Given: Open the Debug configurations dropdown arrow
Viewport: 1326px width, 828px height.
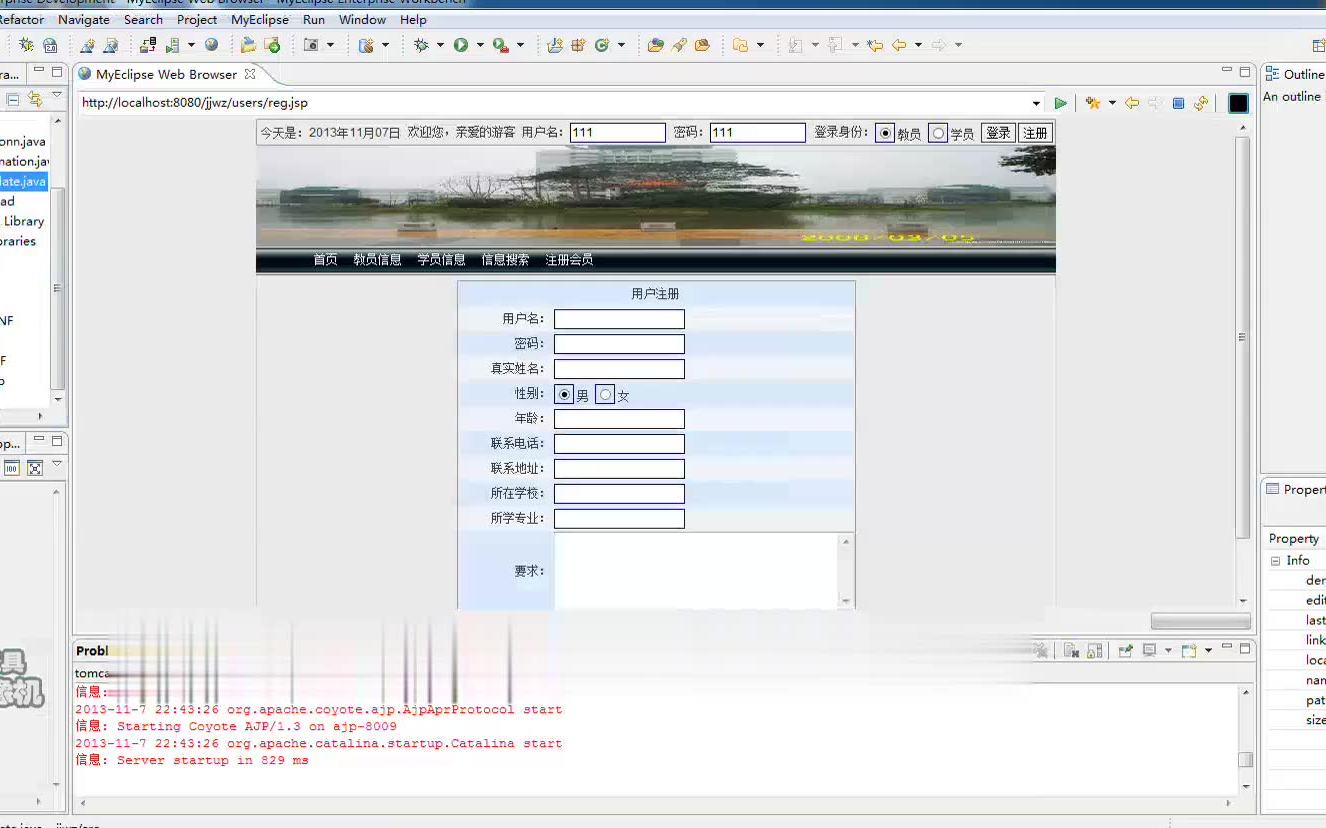Looking at the screenshot, I should [x=440, y=45].
